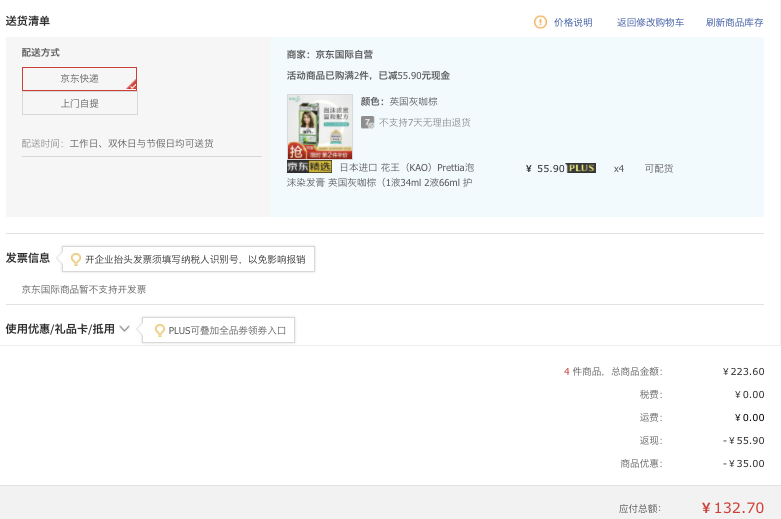Click the orange price info exclamation icon
Viewport: 781px width, 519px height.
540,22
